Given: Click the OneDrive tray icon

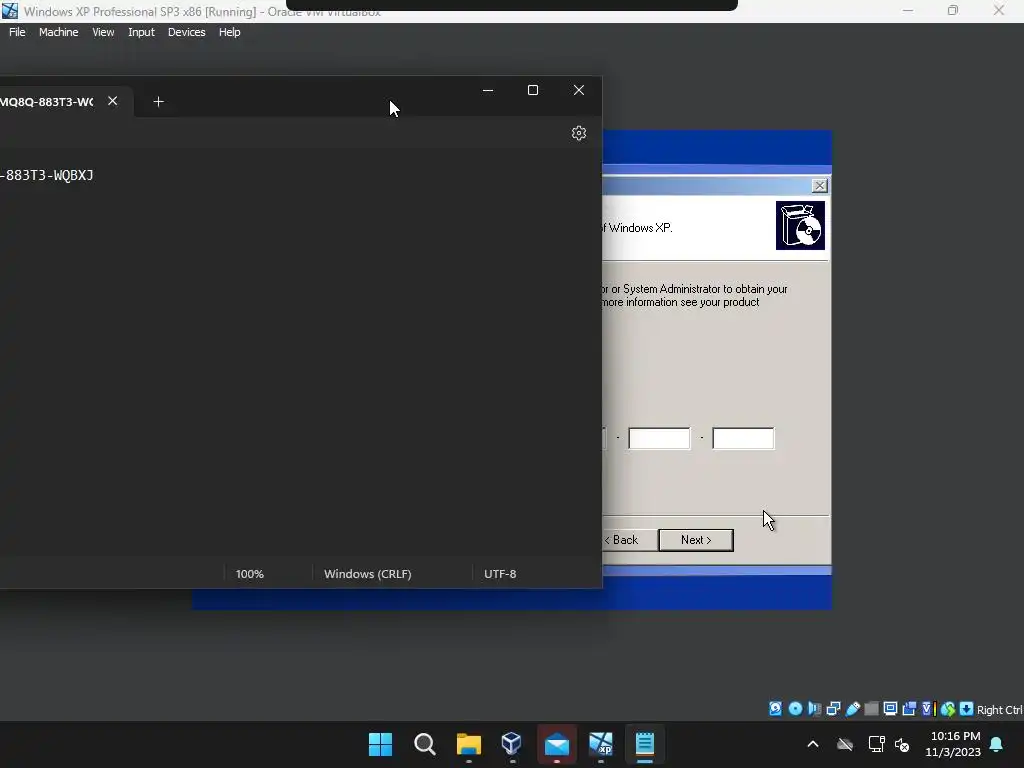Looking at the screenshot, I should pos(845,744).
